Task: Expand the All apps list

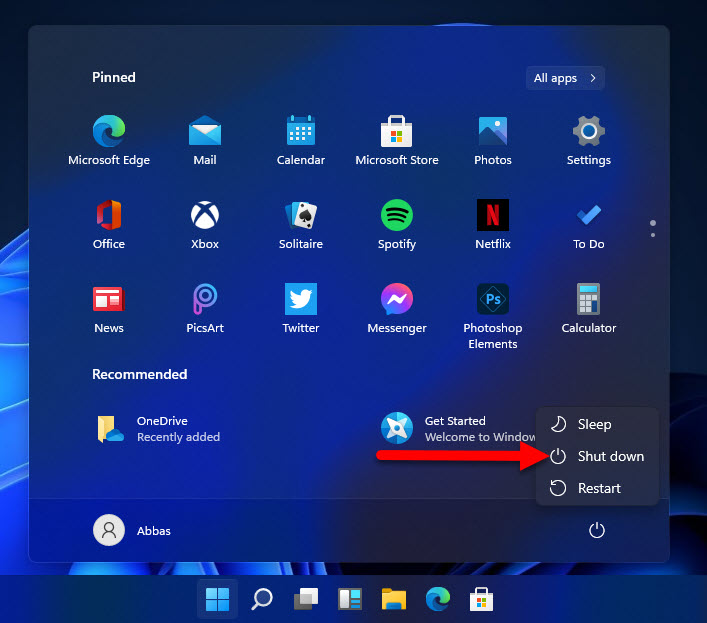Action: click(565, 78)
